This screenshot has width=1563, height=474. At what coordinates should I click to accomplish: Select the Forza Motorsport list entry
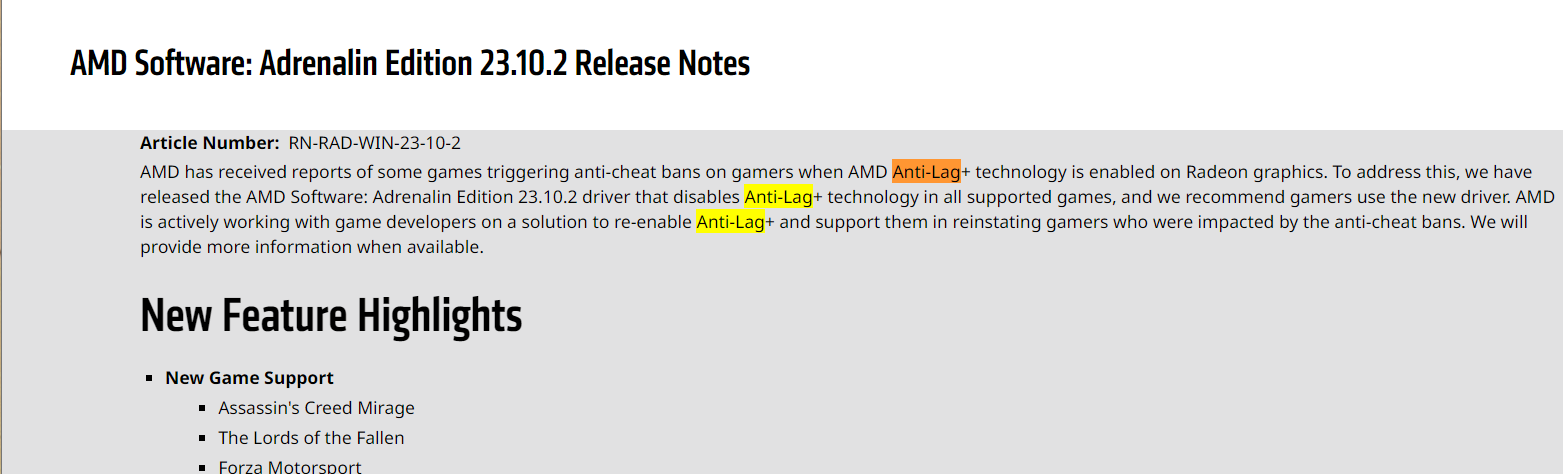pyautogui.click(x=290, y=467)
